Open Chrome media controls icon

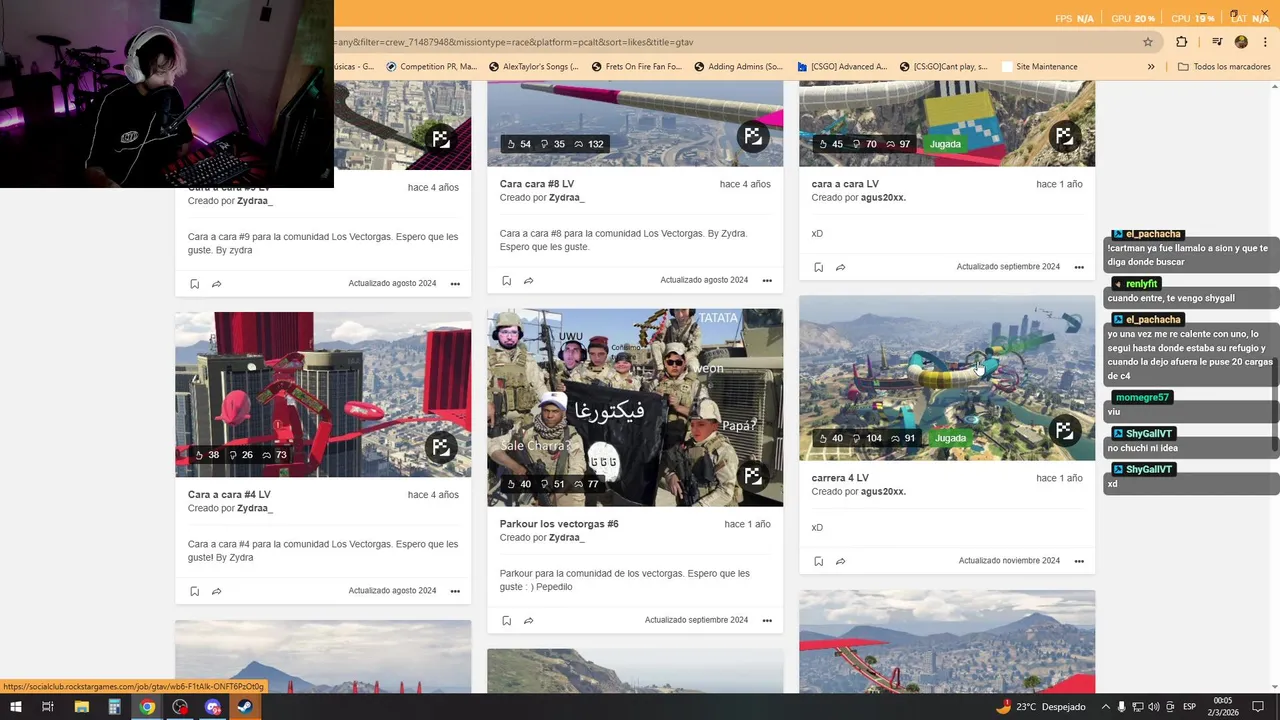point(1217,42)
